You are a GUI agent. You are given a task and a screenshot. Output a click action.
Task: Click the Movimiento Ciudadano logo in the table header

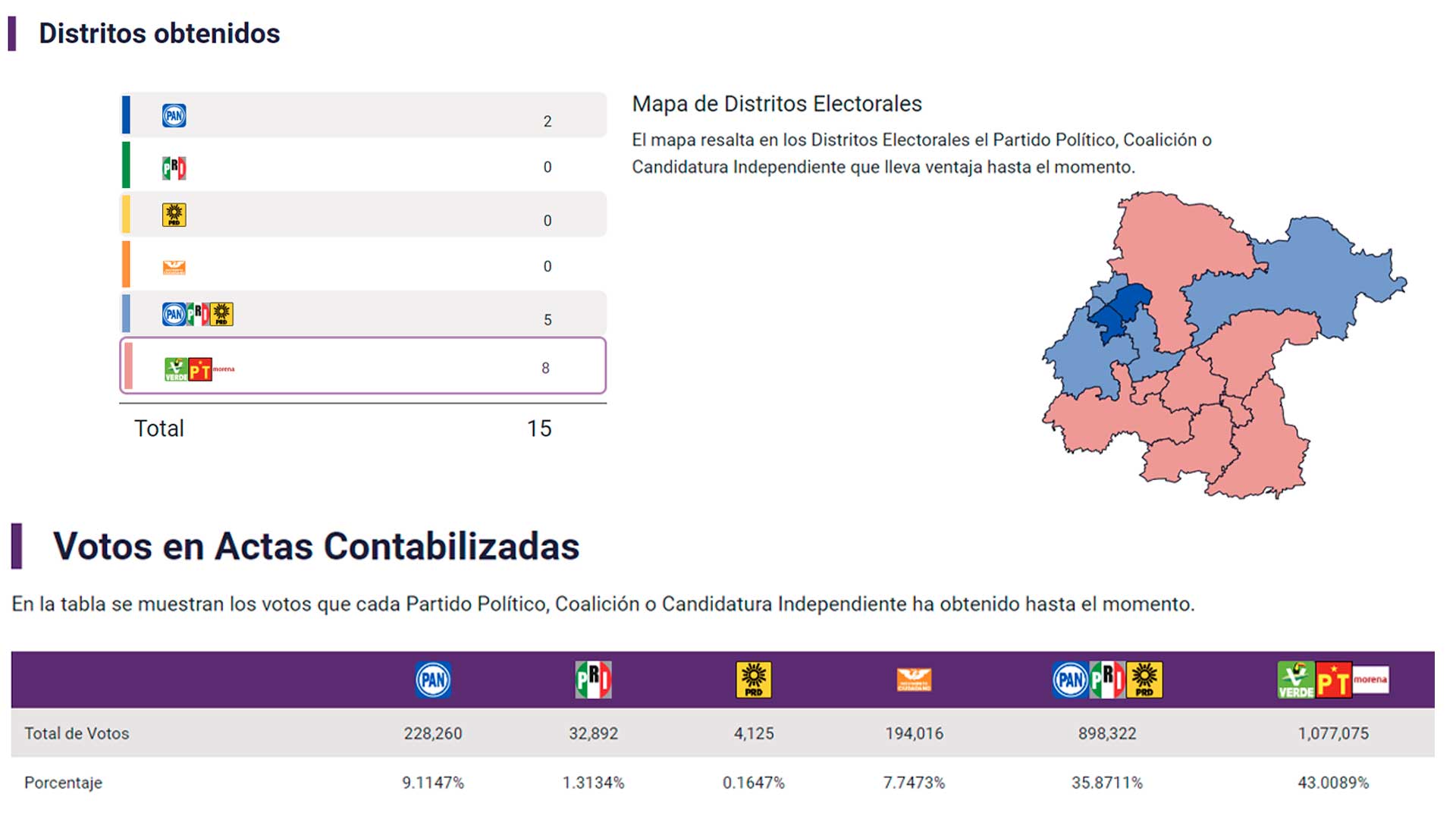click(914, 679)
